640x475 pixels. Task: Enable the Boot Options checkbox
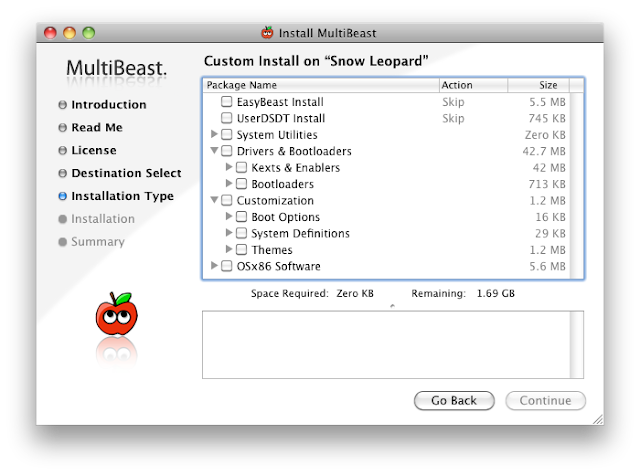click(x=241, y=216)
